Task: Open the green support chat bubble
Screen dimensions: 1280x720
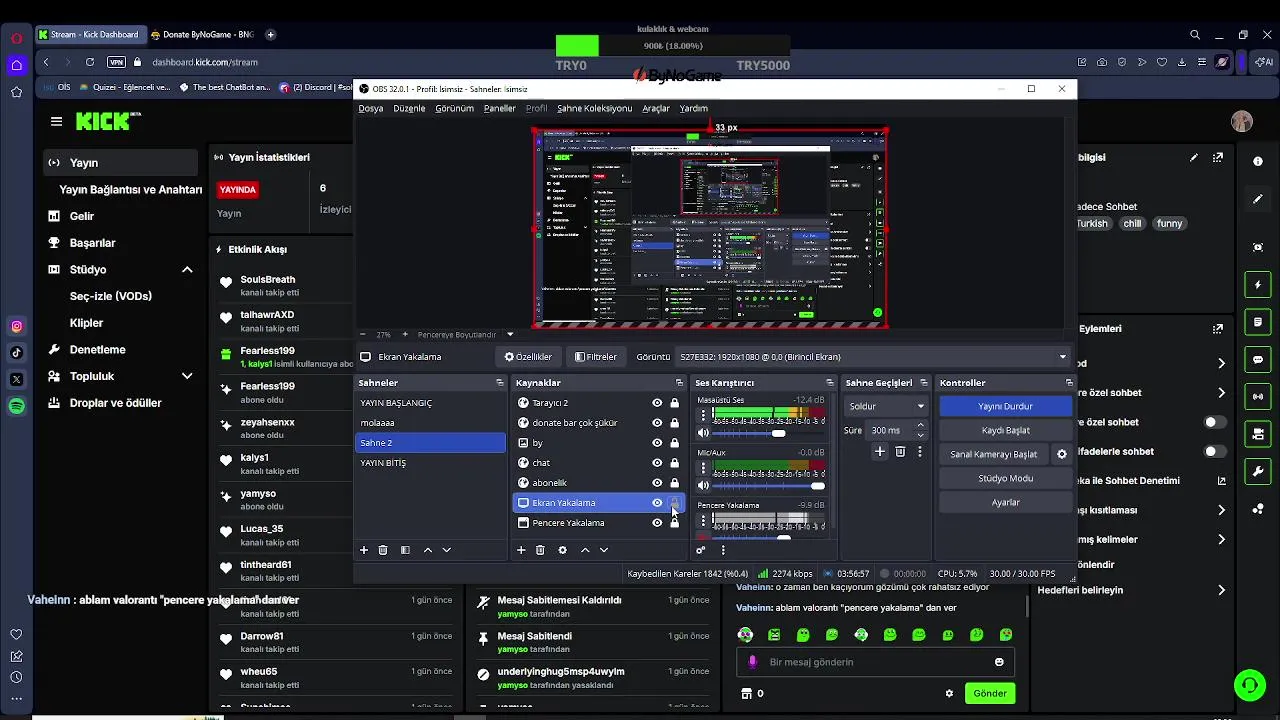Action: click(x=1249, y=685)
